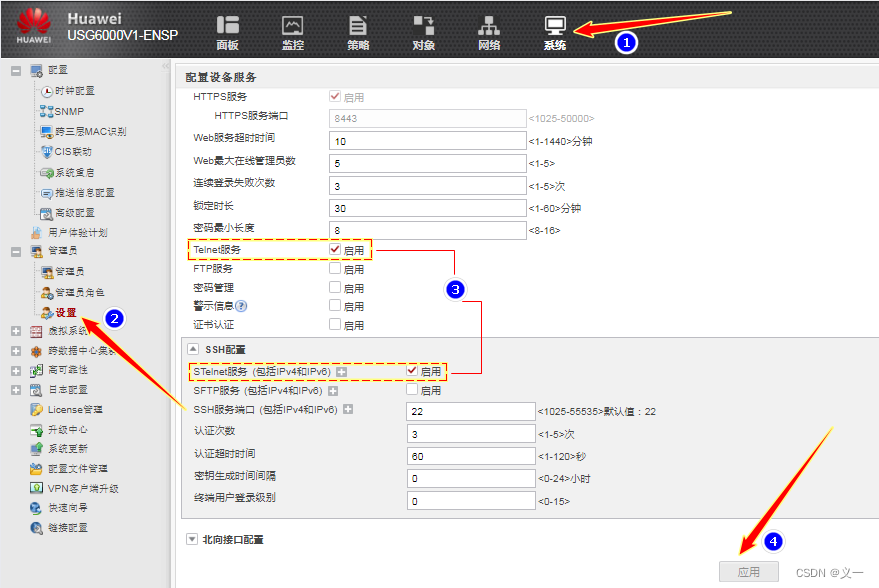Image resolution: width=879 pixels, height=588 pixels.
Task: Click the 推送信息配置 icon
Action: click(47, 193)
